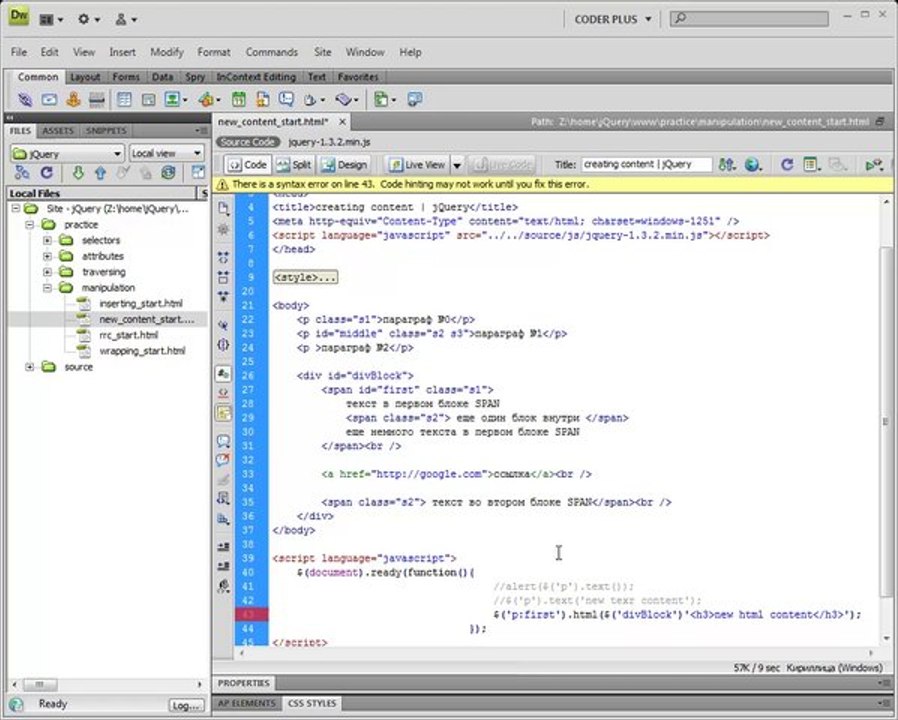Expand the selectors folder
This screenshot has width=898, height=720.
point(48,241)
